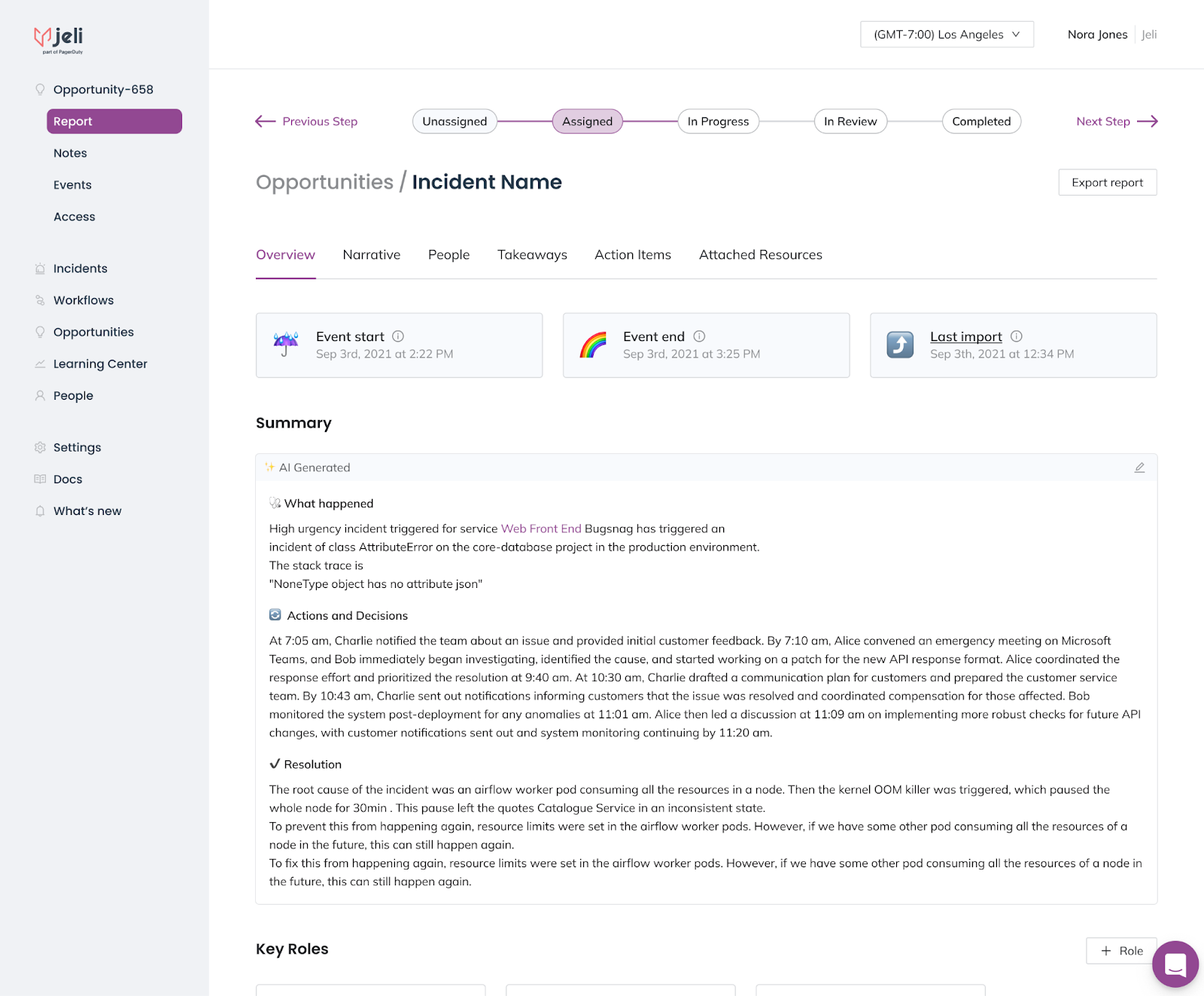The width and height of the screenshot is (1204, 996).
Task: Click the info icon beside Event end
Action: coord(699,337)
